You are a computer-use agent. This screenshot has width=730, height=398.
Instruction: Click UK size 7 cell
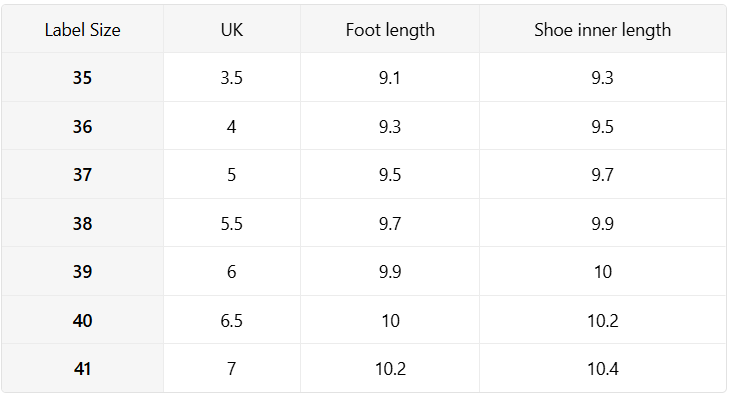(x=232, y=369)
